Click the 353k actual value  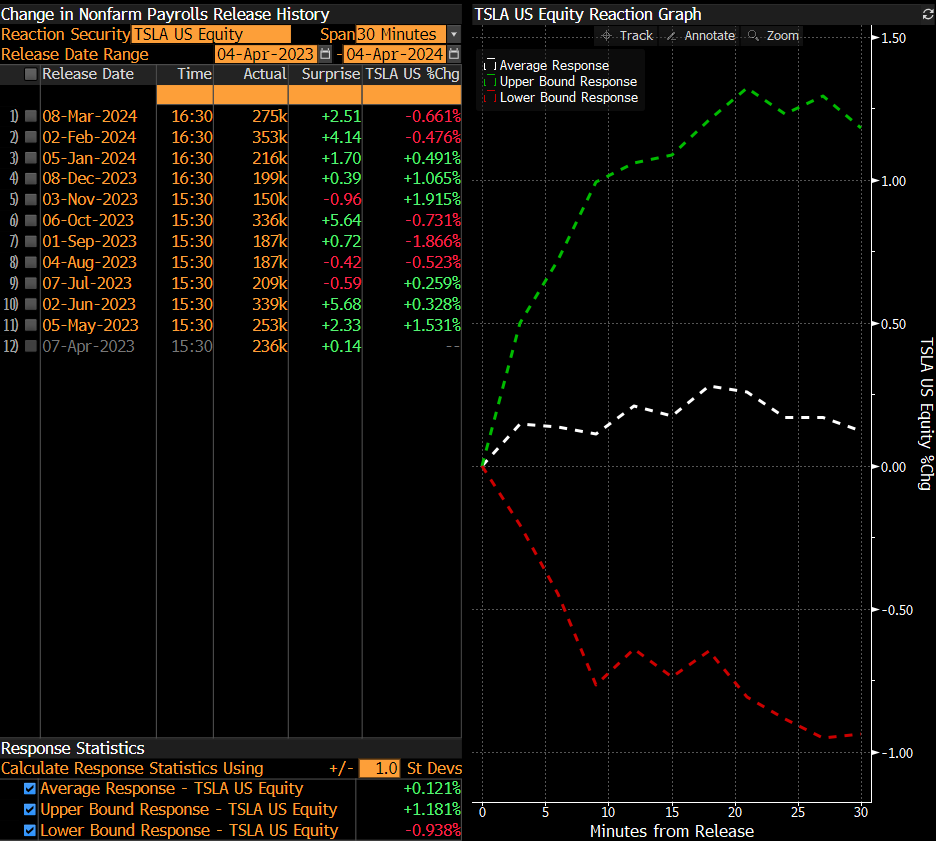tap(269, 137)
